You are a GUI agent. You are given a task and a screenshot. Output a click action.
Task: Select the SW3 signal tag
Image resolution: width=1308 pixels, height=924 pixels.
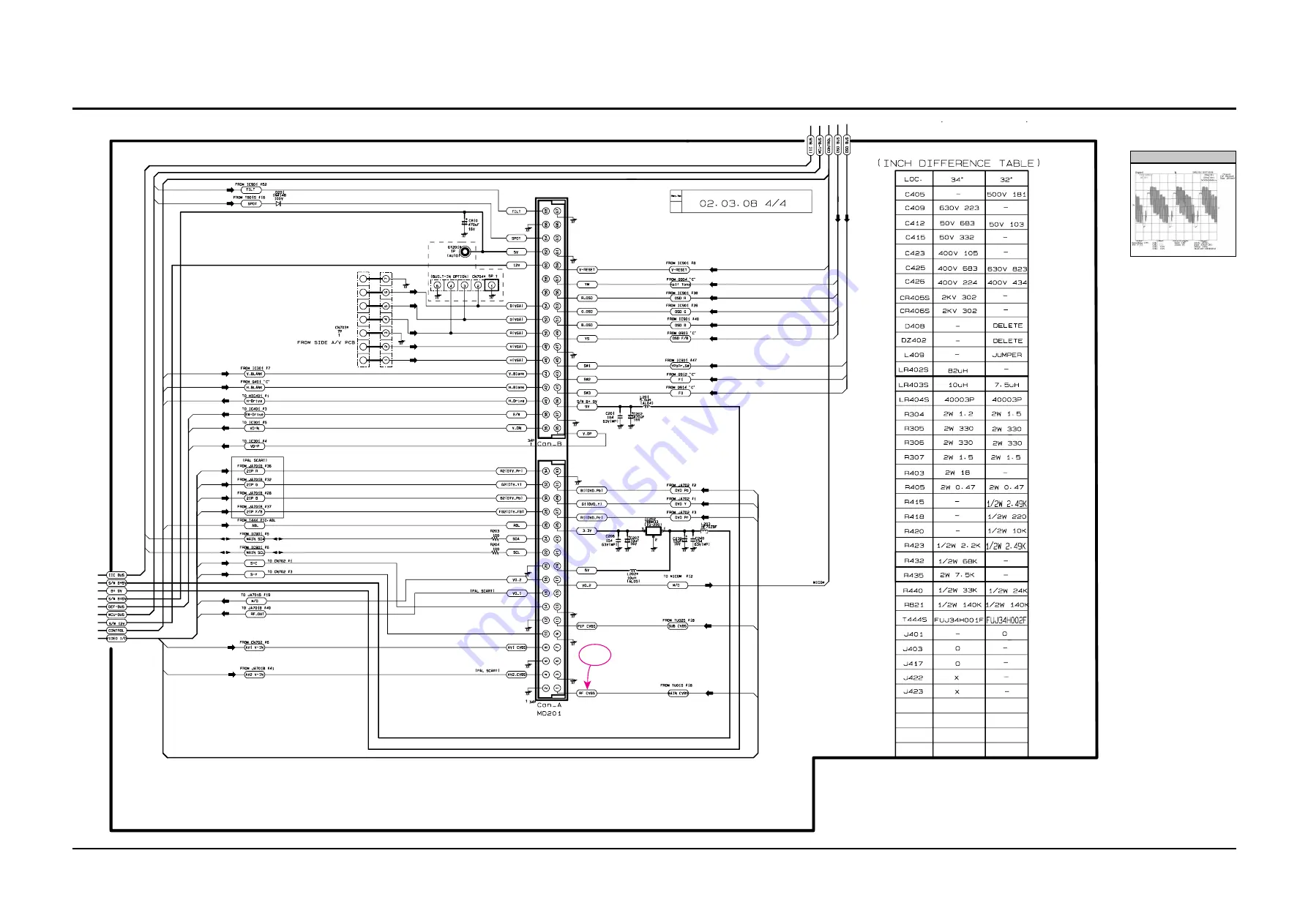coord(587,393)
